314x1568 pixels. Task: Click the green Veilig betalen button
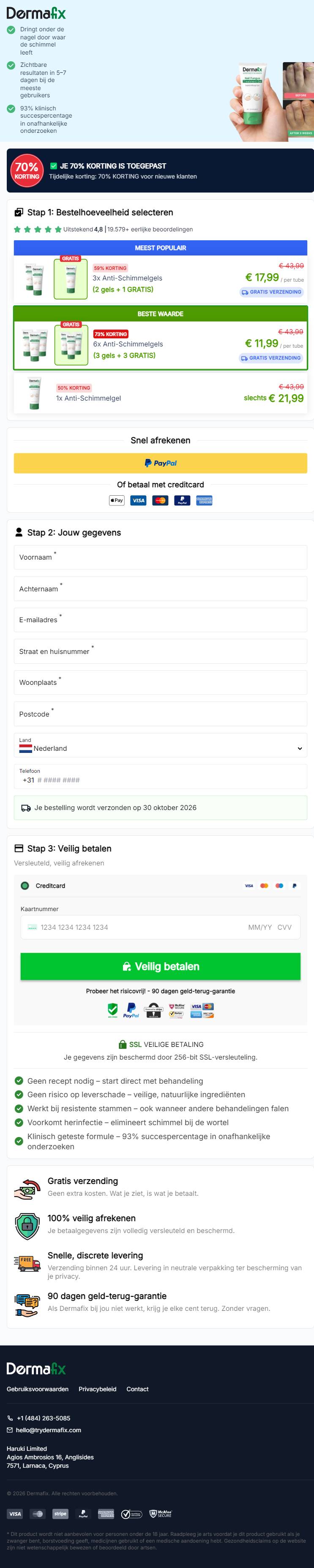point(161,967)
